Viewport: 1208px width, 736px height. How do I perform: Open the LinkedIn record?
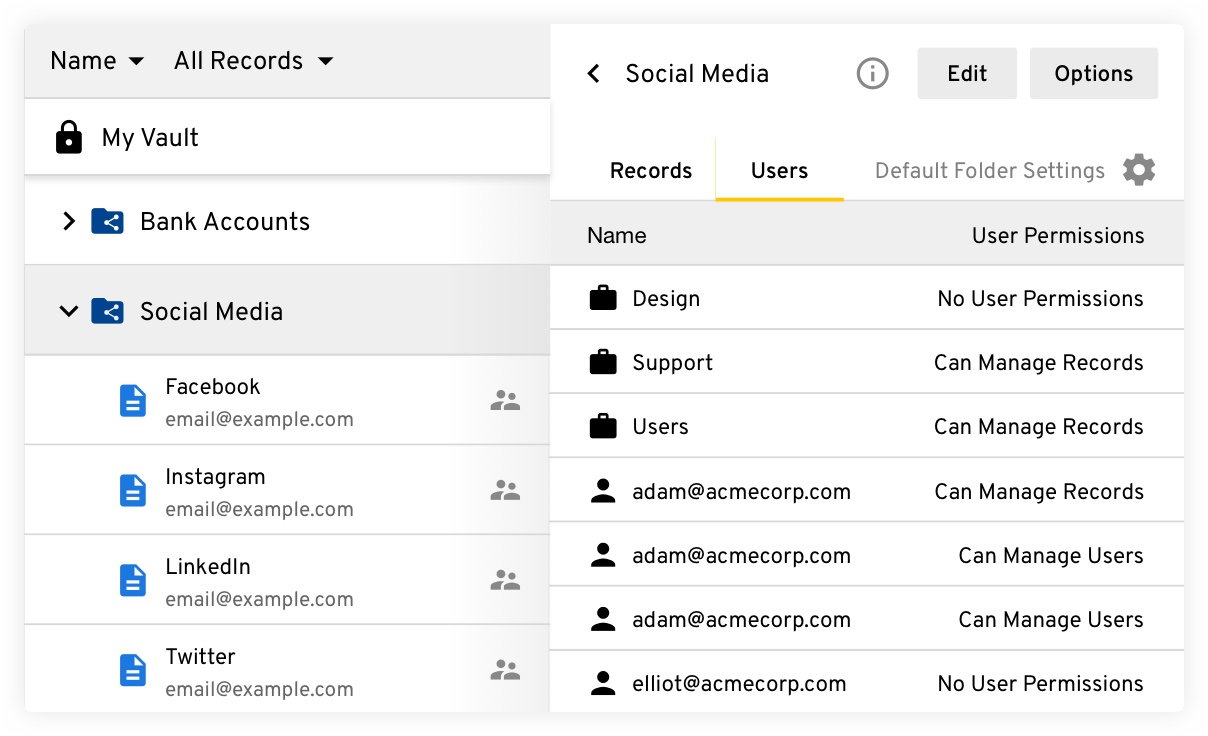[x=287, y=580]
